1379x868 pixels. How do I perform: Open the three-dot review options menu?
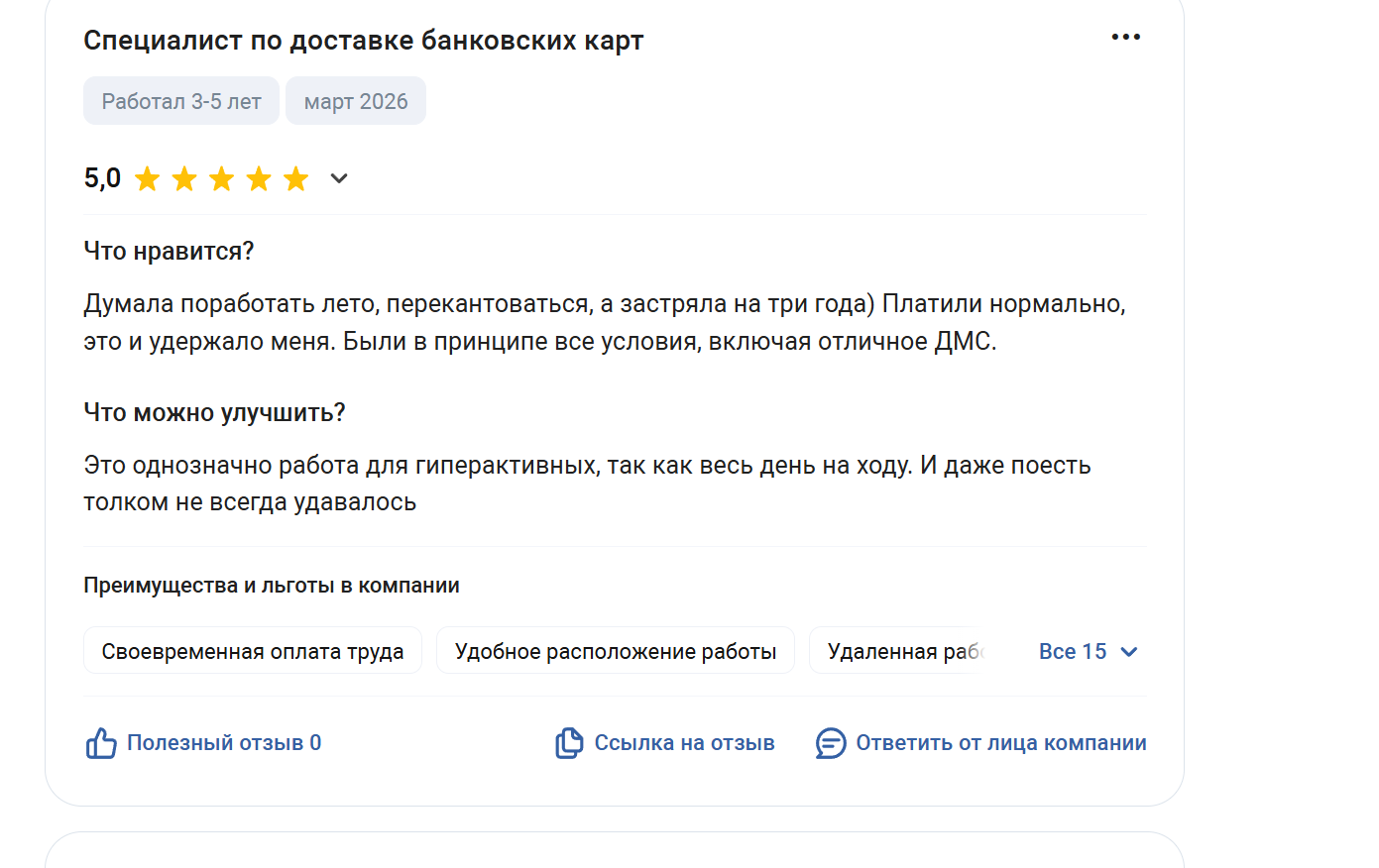click(x=1125, y=38)
